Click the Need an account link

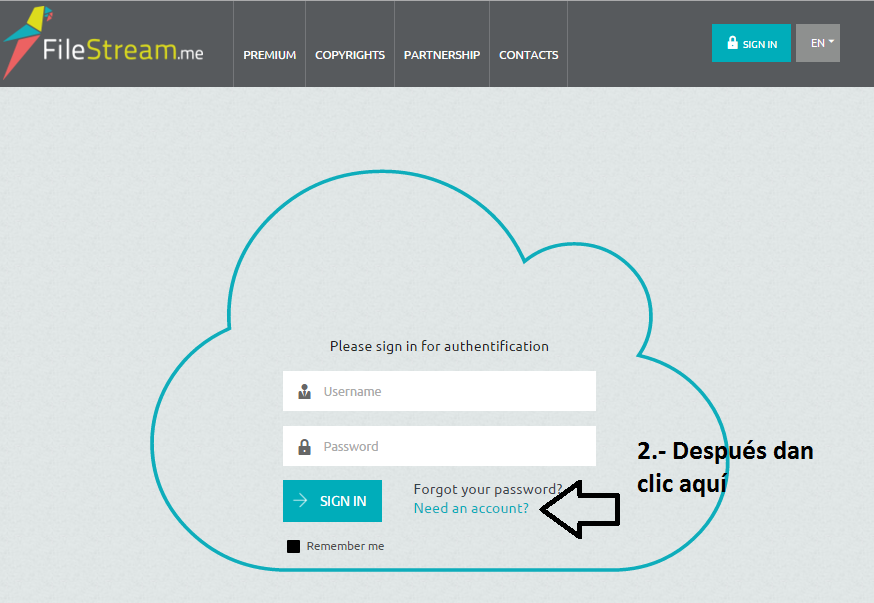pyautogui.click(x=470, y=508)
